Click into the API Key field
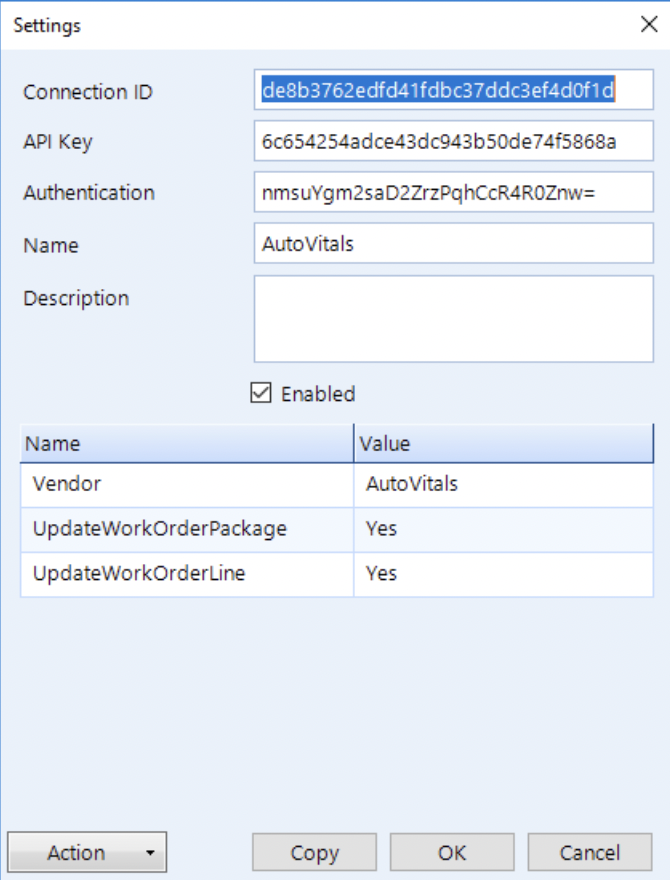Screen dimensions: 670x880 [x=450, y=141]
